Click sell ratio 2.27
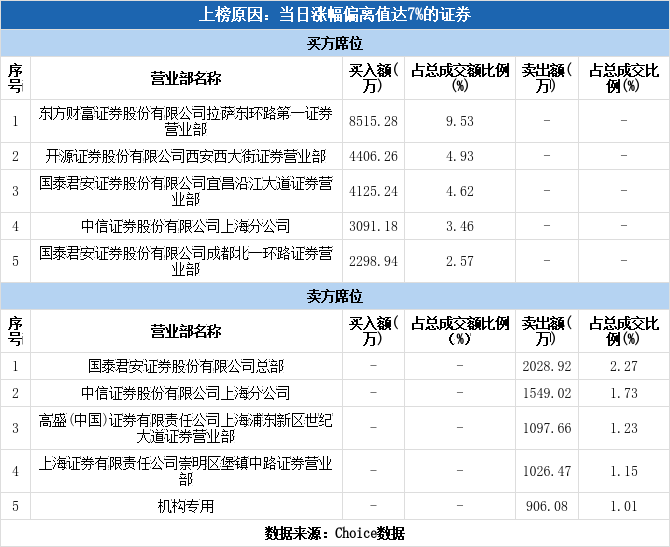This screenshot has width=670, height=547. [624, 367]
